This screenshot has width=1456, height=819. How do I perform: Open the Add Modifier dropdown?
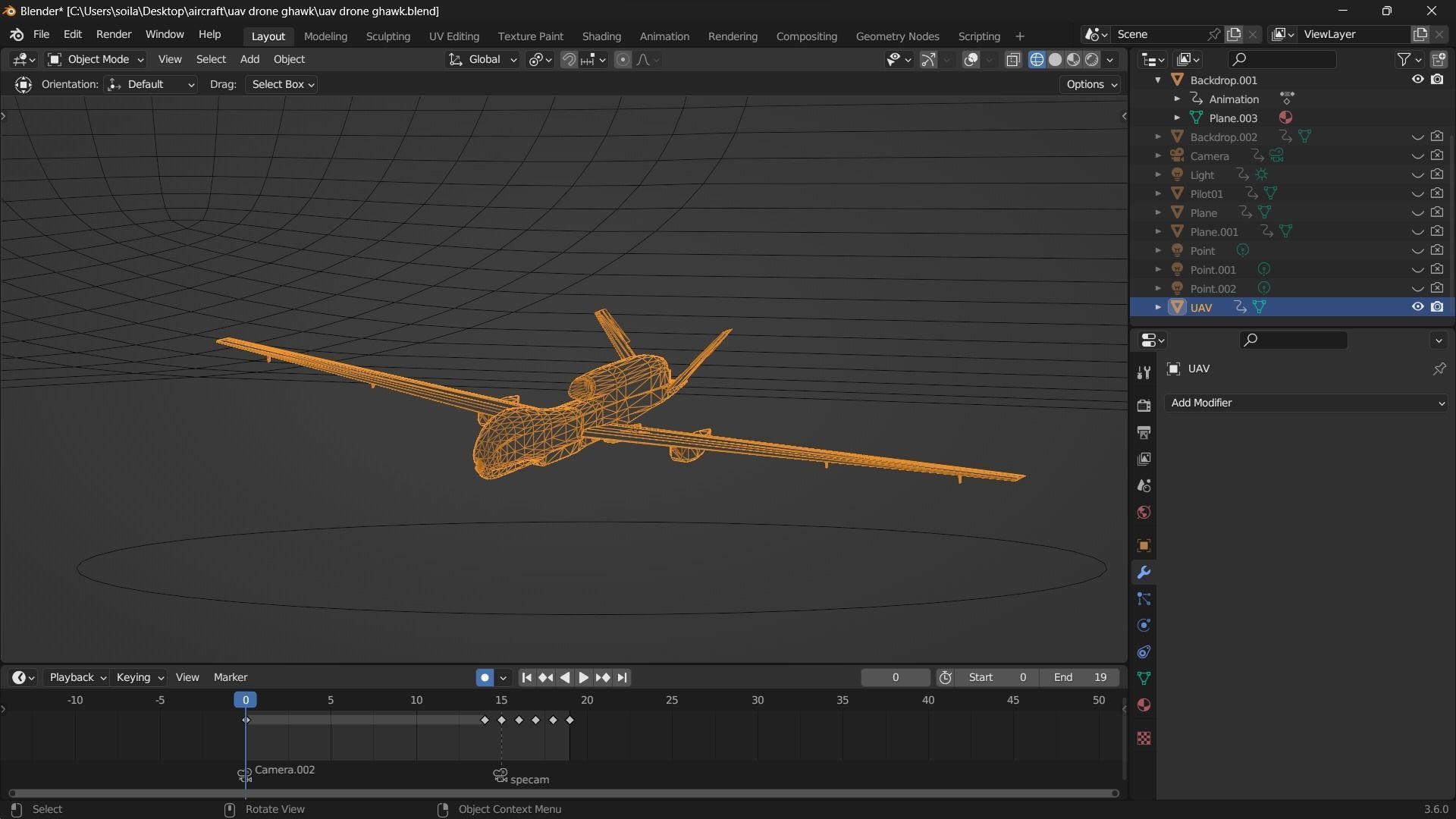coord(1306,403)
